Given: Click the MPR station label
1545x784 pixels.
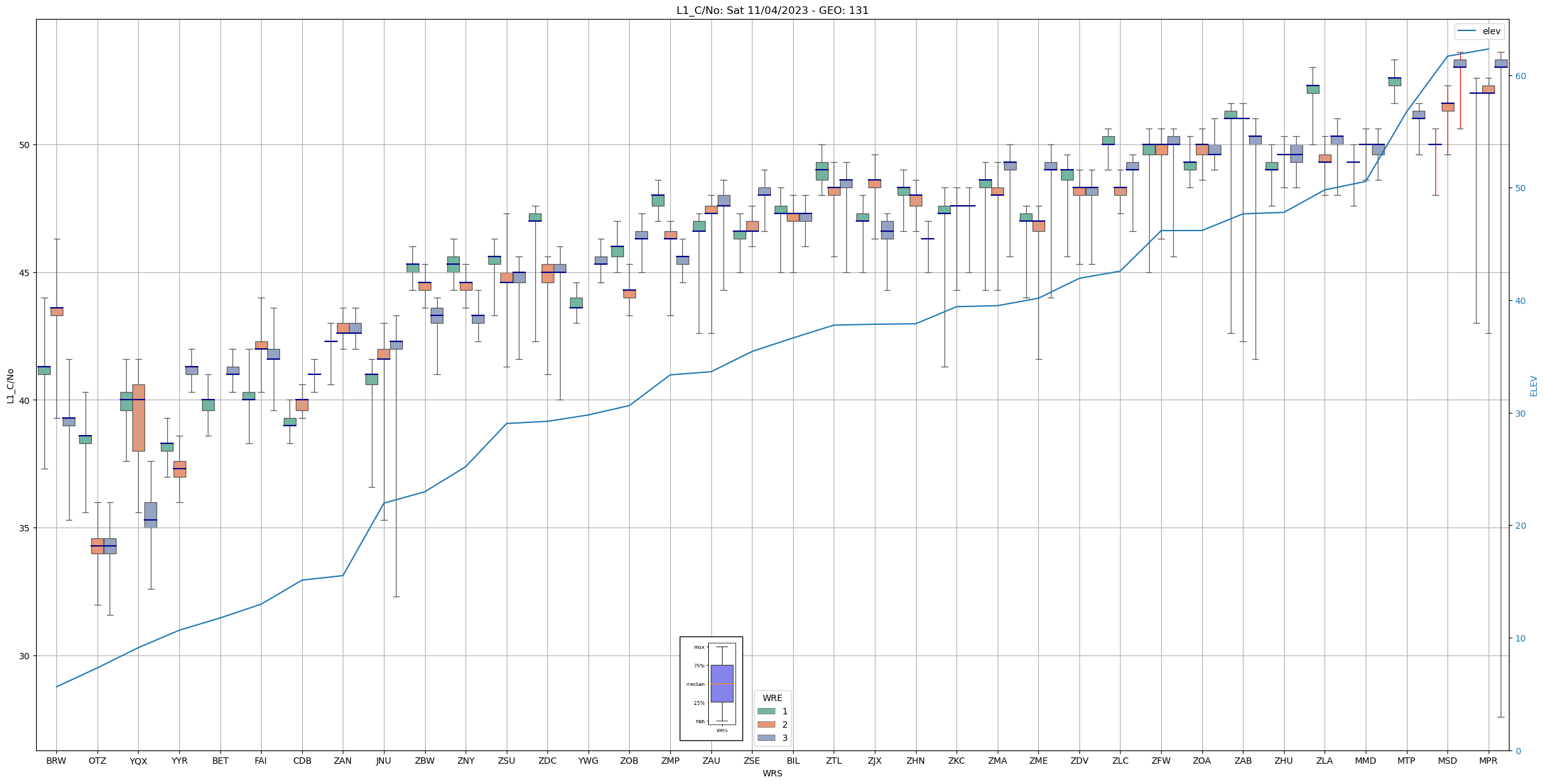Looking at the screenshot, I should (x=1488, y=761).
